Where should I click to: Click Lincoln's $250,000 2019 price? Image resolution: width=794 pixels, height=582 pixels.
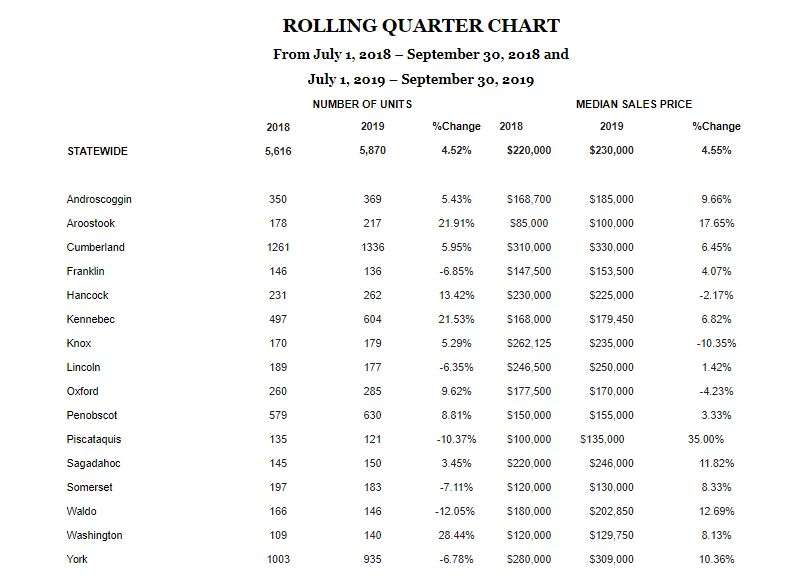[611, 367]
